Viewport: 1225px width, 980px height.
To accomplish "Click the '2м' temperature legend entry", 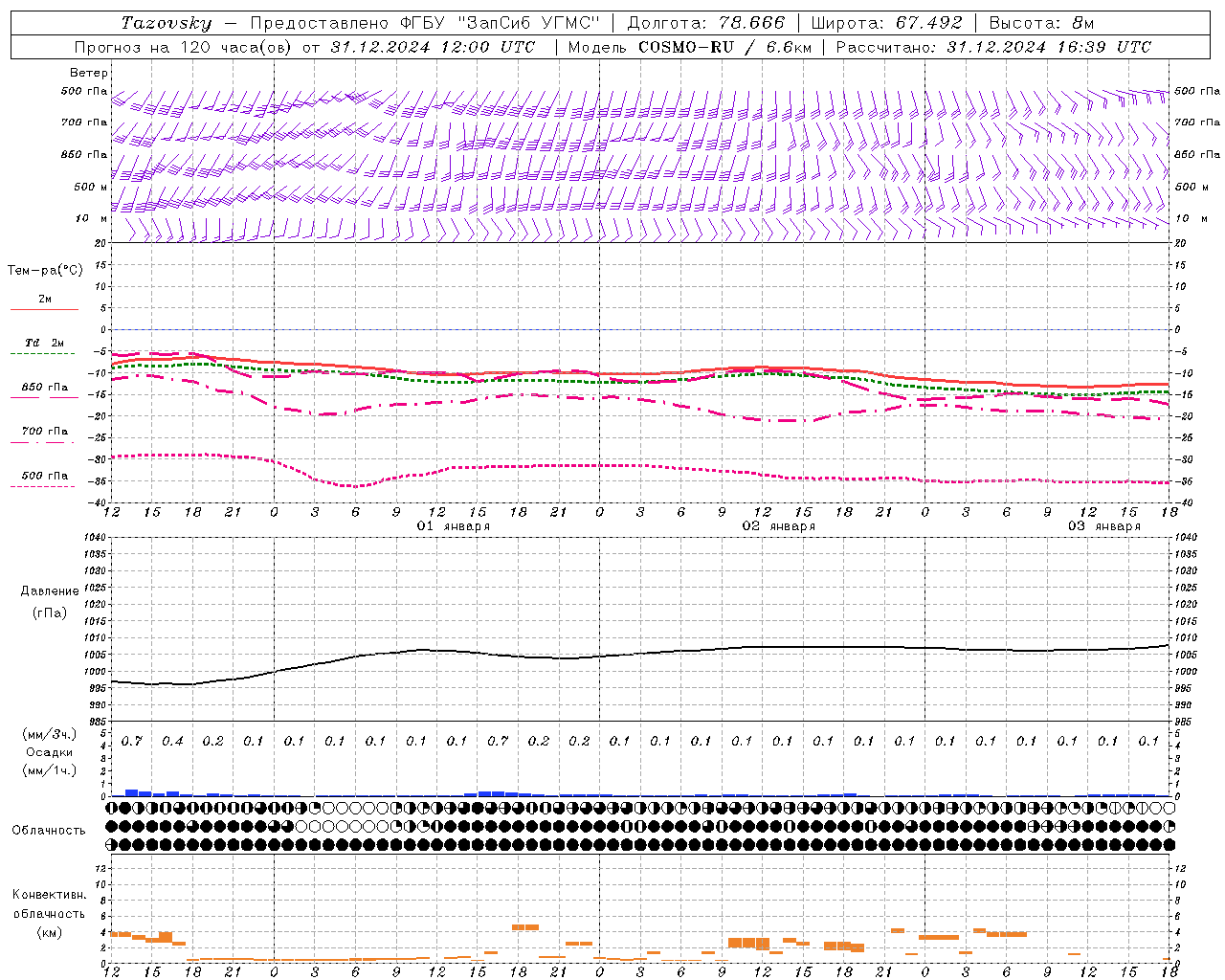I will coord(45,300).
